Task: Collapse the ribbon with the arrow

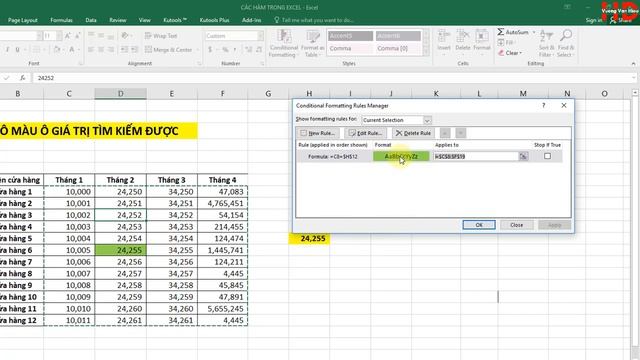Action: [633, 64]
